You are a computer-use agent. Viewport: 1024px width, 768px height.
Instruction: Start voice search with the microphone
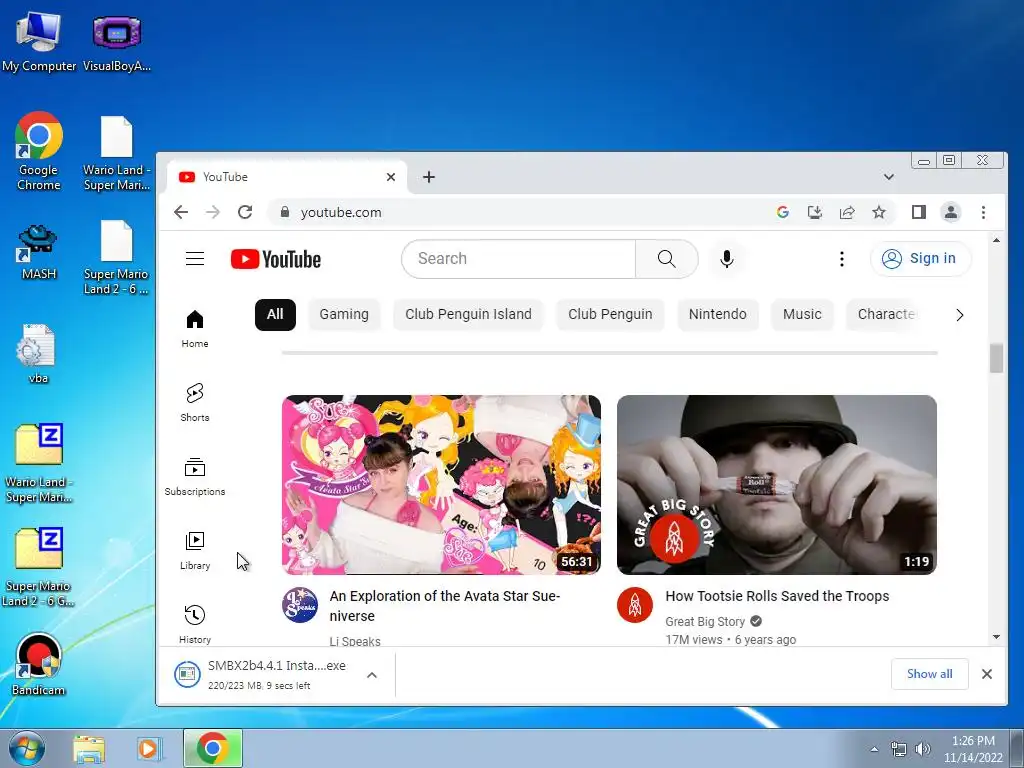point(727,259)
